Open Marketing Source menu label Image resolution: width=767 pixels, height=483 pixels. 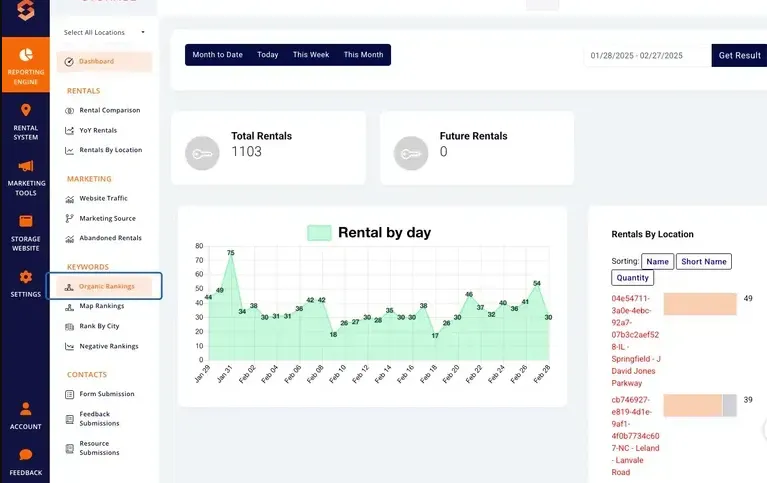coord(108,218)
